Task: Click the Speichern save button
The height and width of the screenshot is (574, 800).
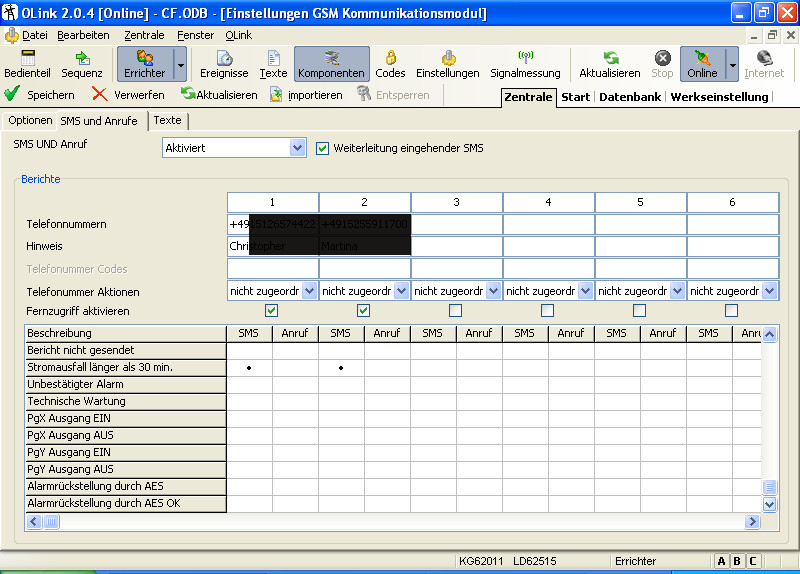Action: pos(40,95)
